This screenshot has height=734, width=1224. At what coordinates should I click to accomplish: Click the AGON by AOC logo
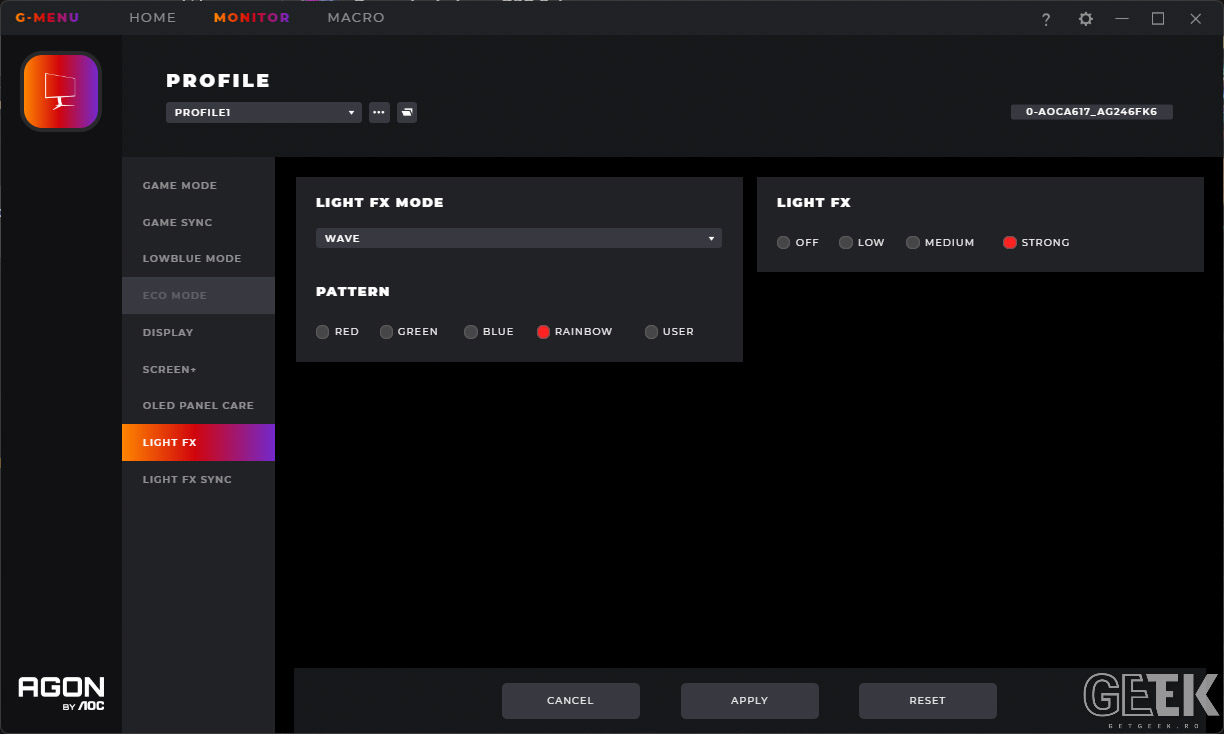click(61, 693)
